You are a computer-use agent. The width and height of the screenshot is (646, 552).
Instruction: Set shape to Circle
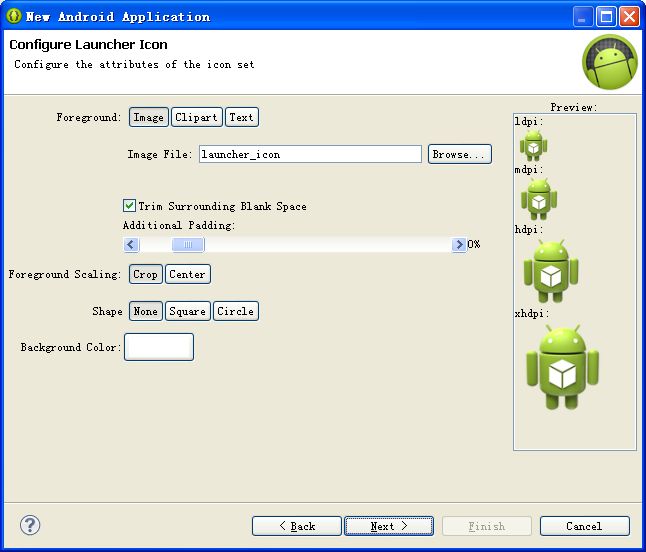[x=236, y=311]
